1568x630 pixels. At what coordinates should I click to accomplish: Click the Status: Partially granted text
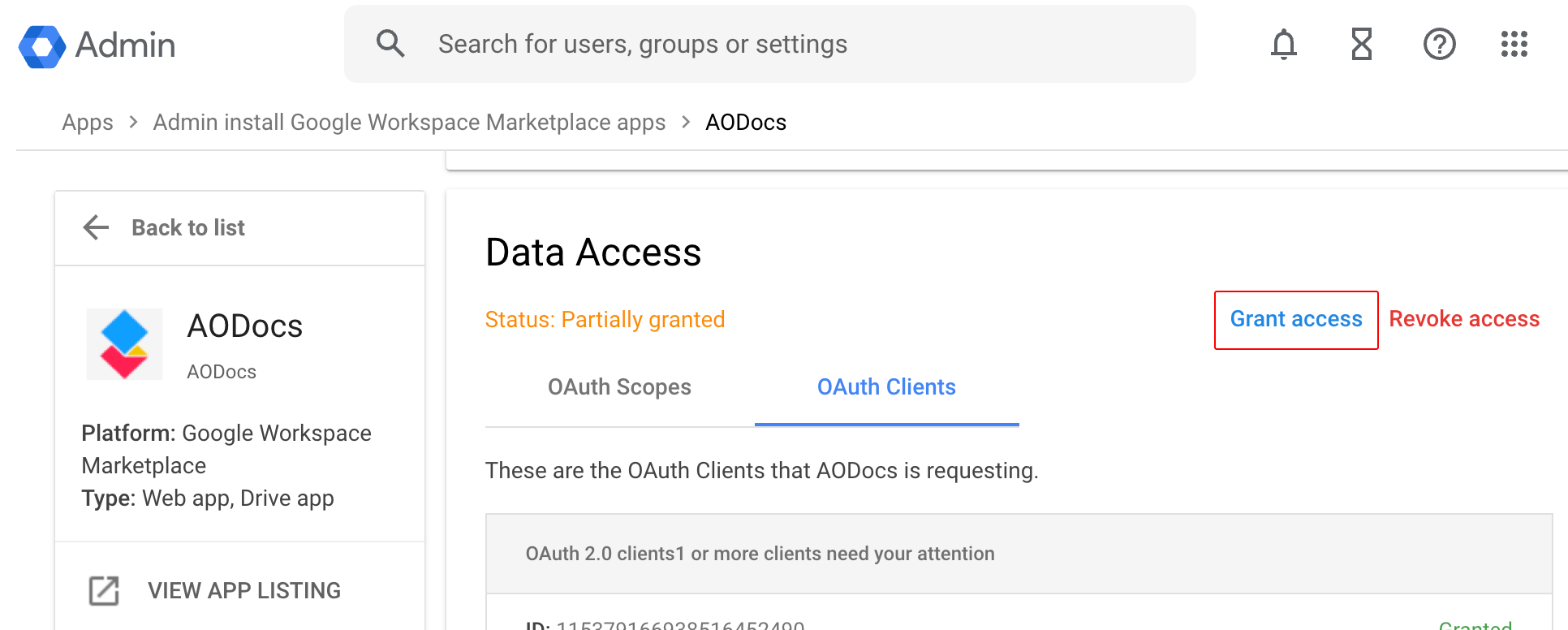point(605,320)
